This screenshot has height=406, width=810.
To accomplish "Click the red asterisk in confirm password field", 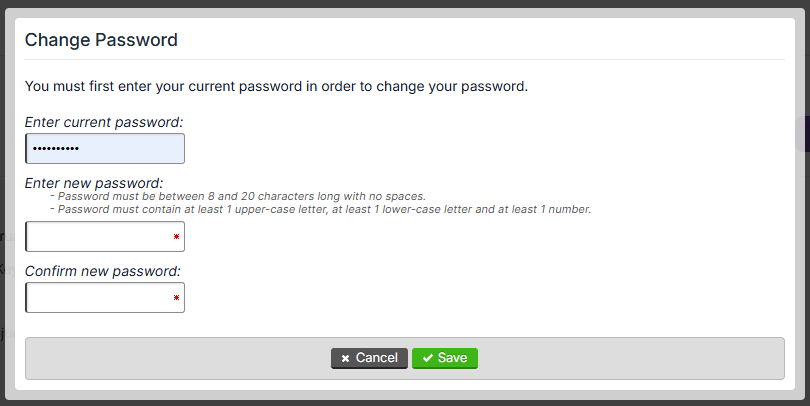I will pos(176,298).
